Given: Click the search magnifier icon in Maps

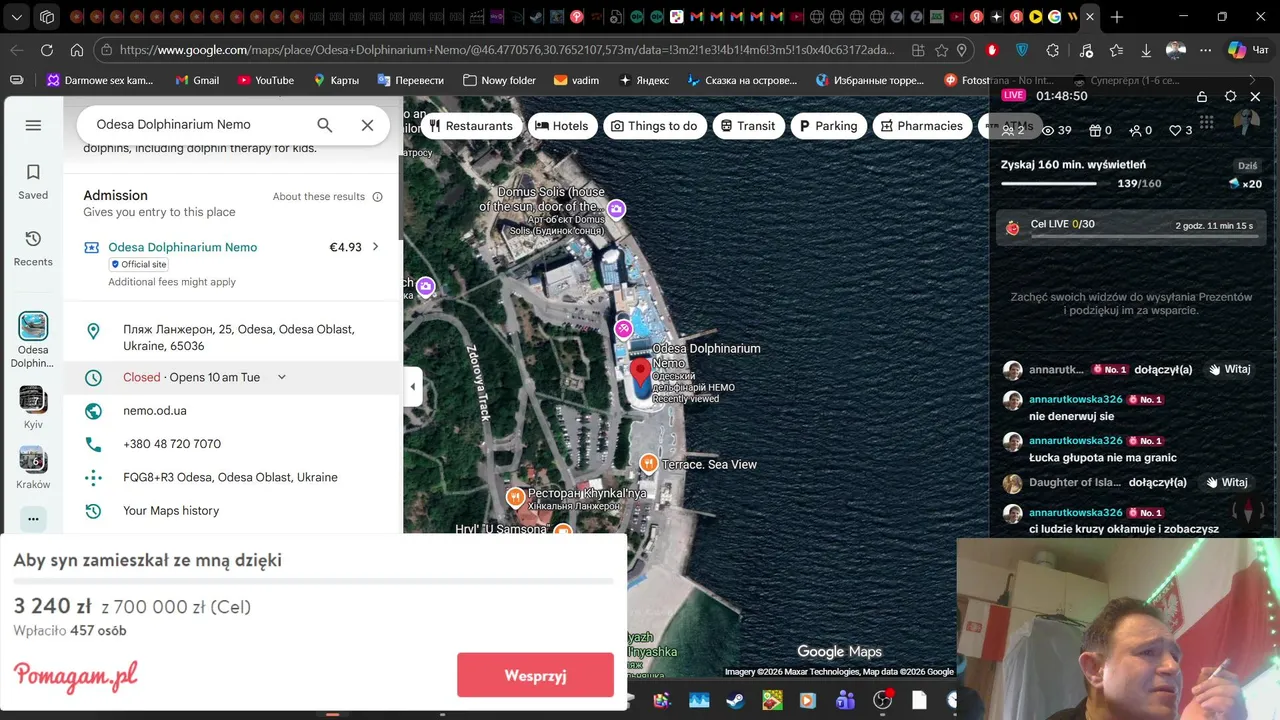Looking at the screenshot, I should [x=324, y=125].
